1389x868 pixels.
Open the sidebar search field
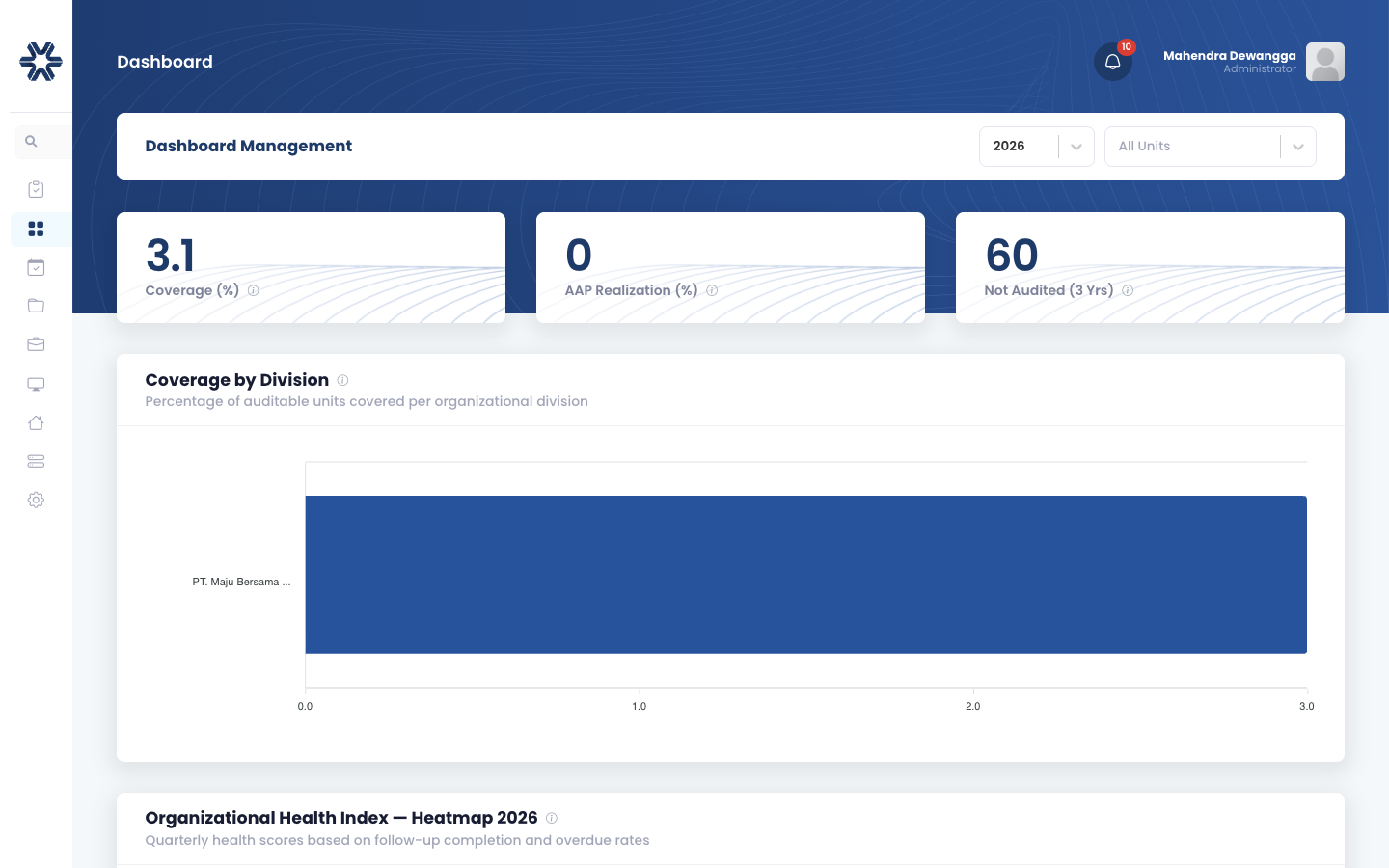click(43, 142)
